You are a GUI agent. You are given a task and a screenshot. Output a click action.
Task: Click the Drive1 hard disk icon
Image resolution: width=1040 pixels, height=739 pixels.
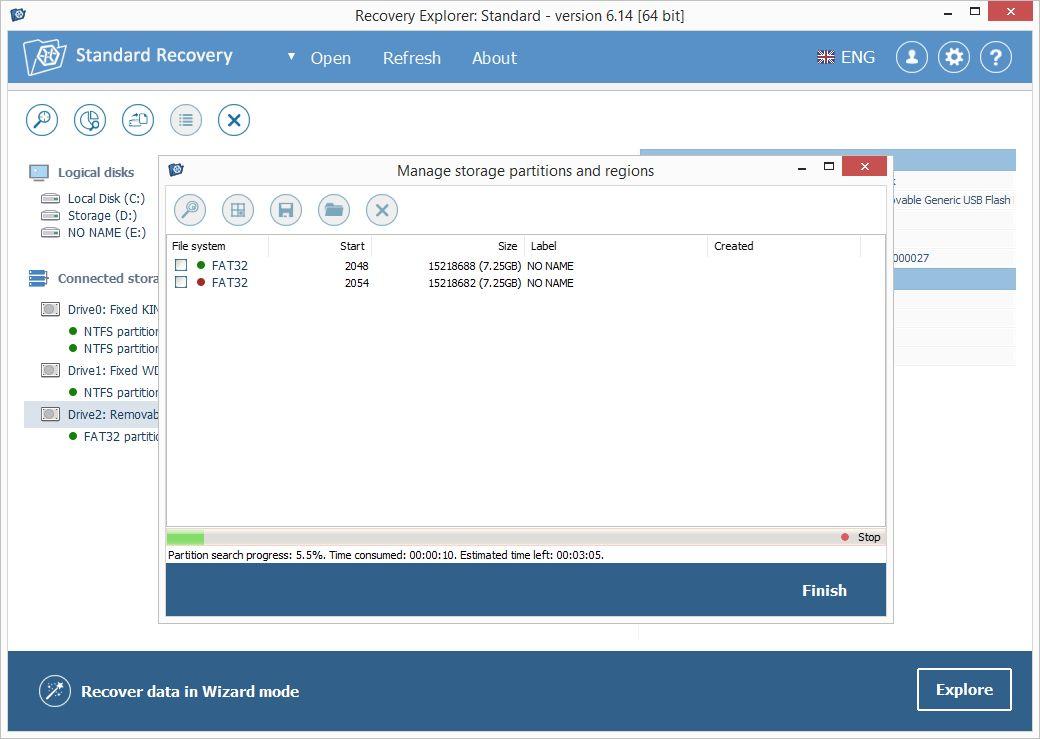click(50, 370)
